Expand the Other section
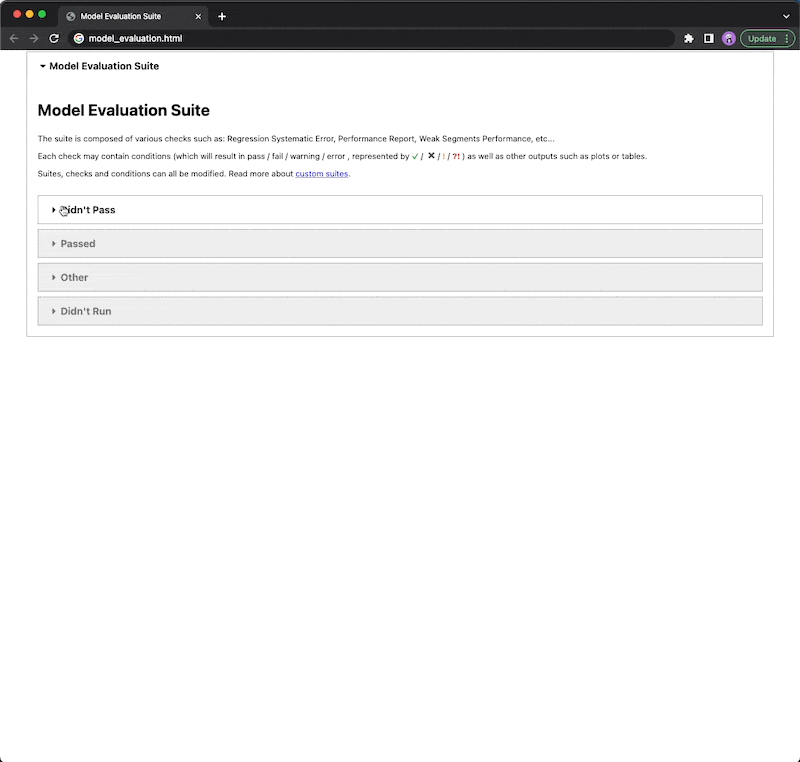This screenshot has width=800, height=762. pos(400,277)
